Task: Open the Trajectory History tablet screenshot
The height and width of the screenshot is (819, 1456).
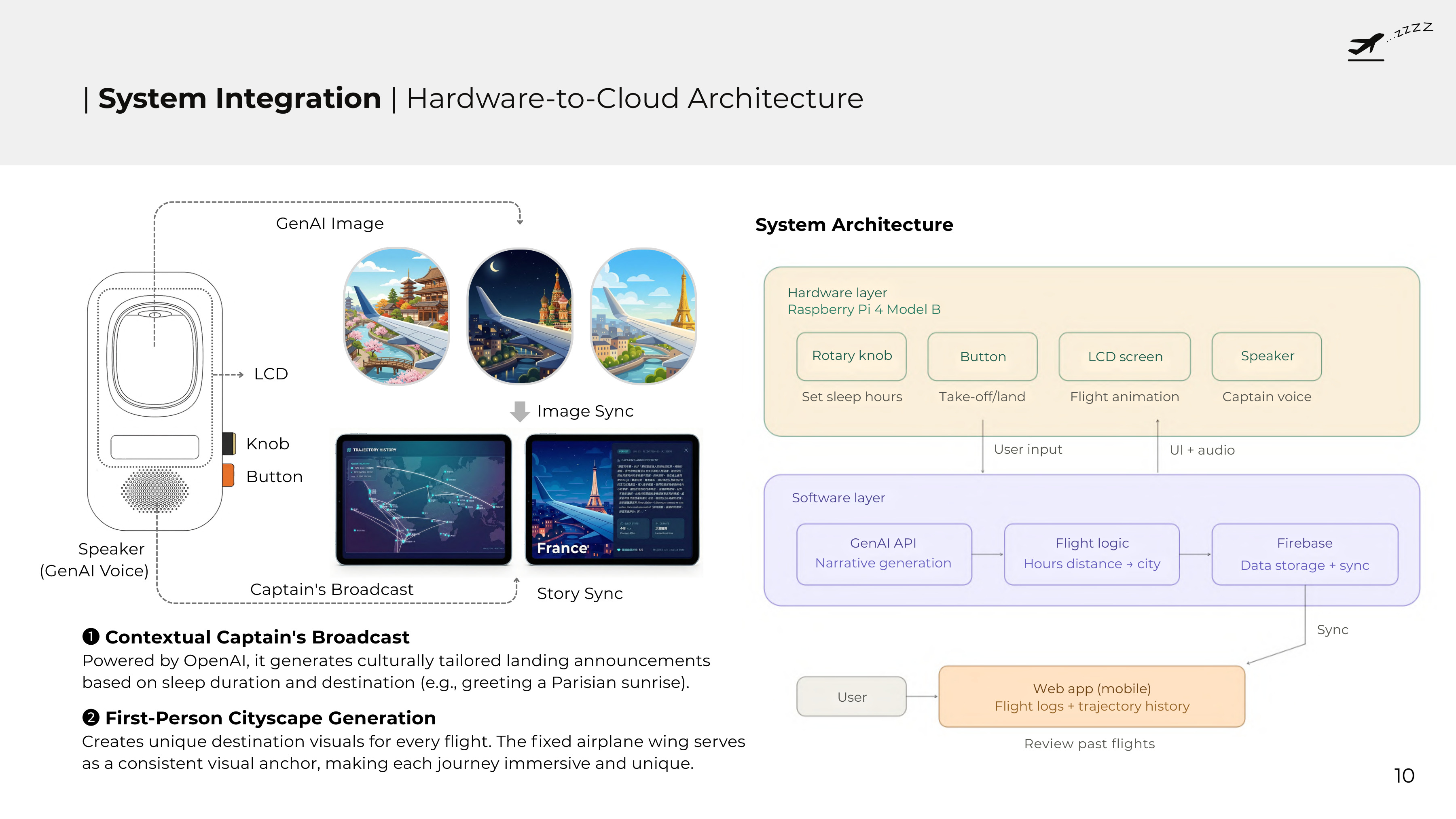Action: click(423, 499)
